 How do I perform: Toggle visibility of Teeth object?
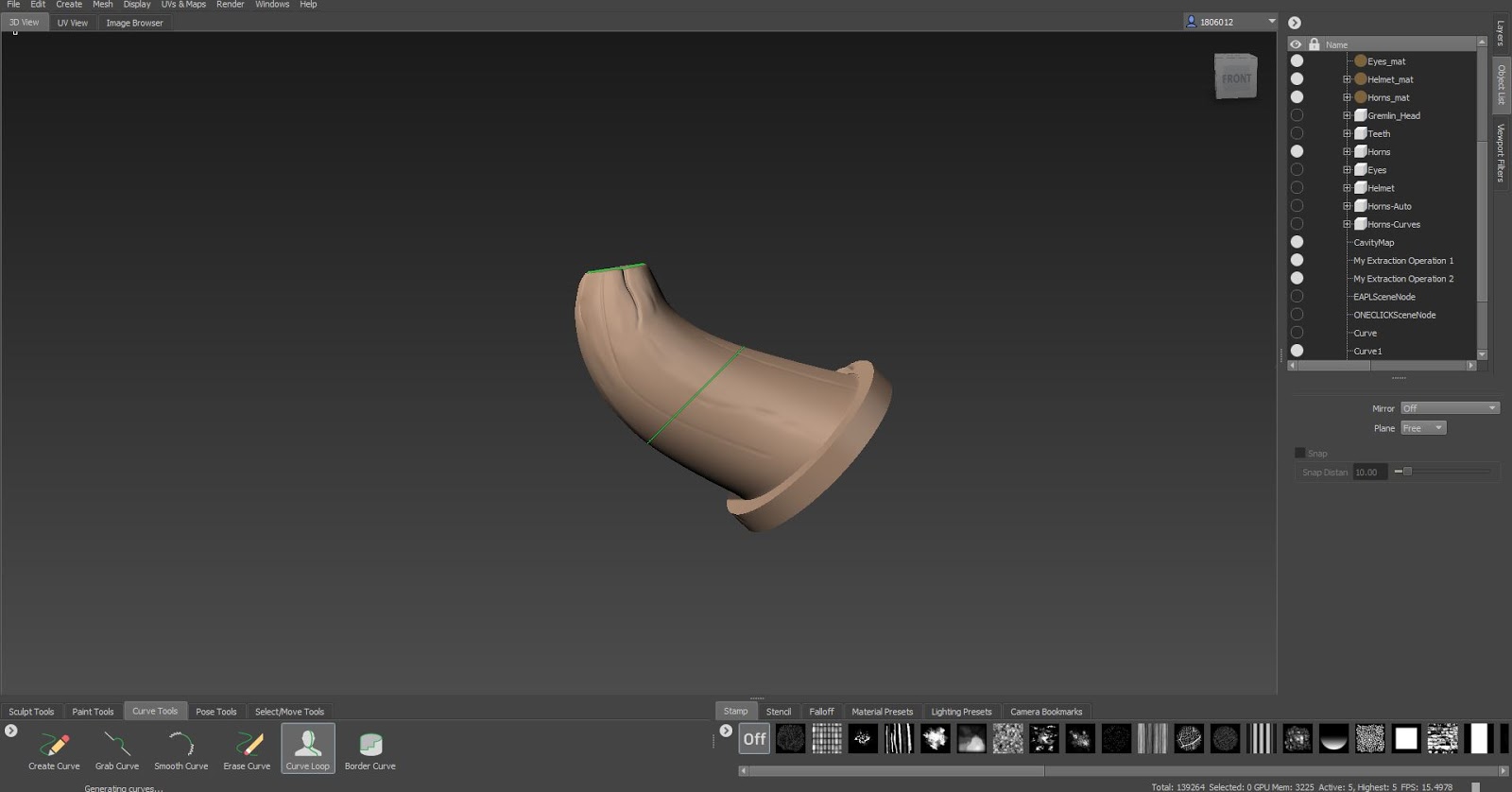click(x=1297, y=133)
